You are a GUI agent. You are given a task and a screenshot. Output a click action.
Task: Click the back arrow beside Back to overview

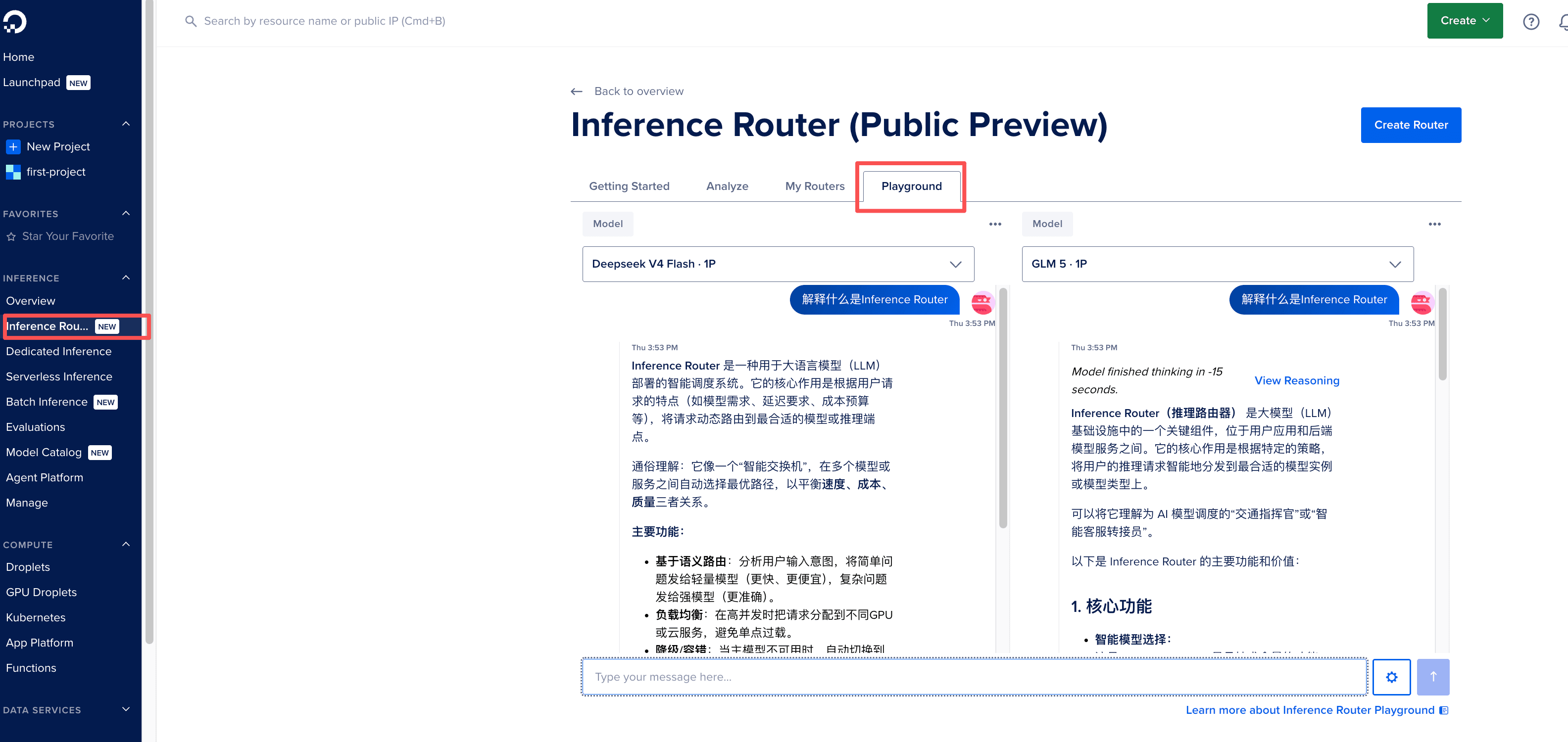click(x=577, y=91)
